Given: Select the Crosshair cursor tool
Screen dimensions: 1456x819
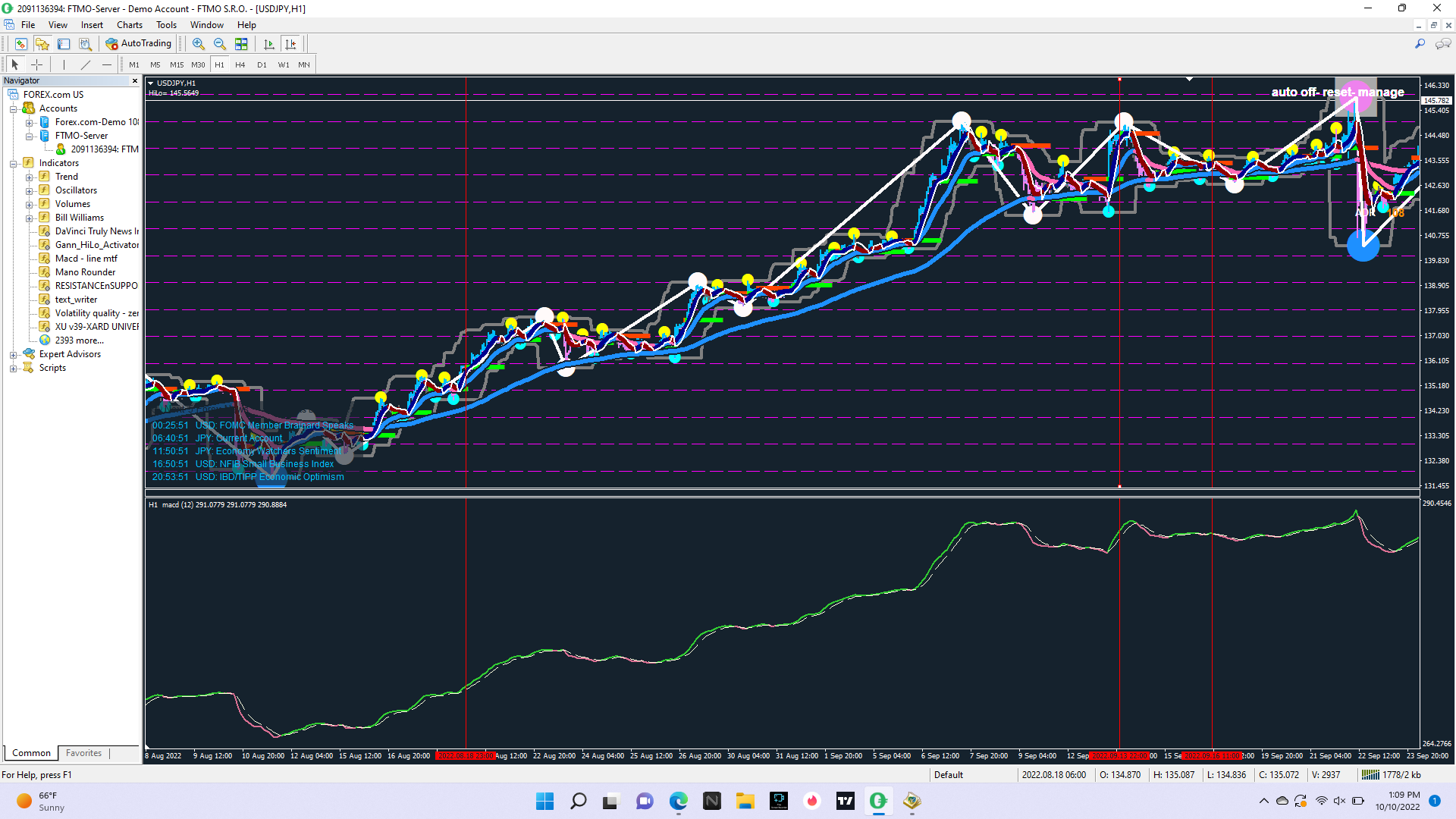Looking at the screenshot, I should tap(36, 64).
